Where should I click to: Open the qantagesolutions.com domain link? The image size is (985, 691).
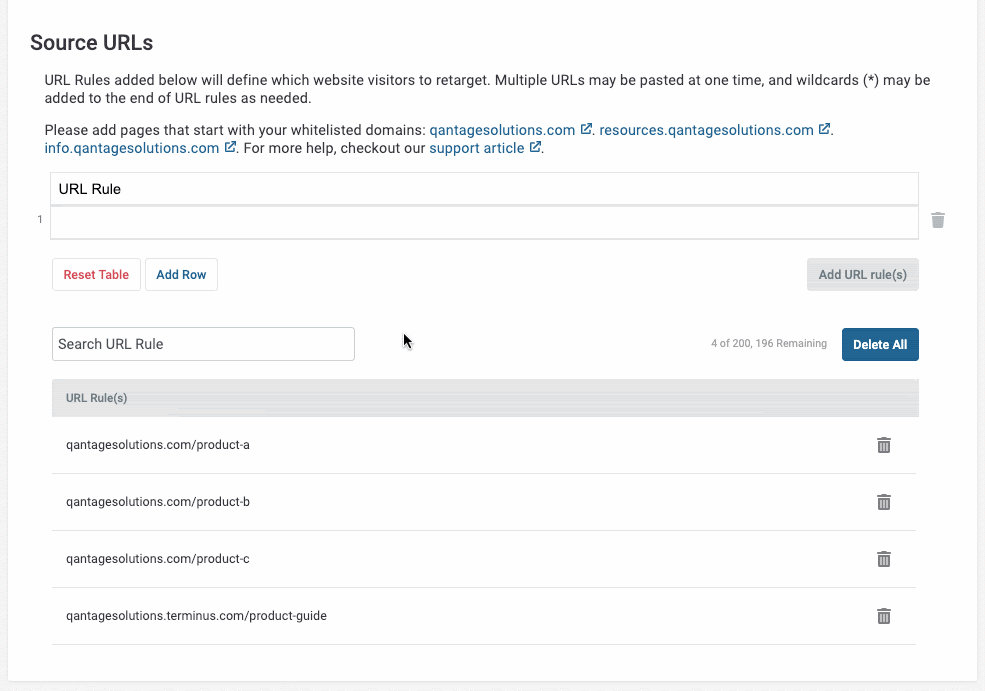point(502,130)
